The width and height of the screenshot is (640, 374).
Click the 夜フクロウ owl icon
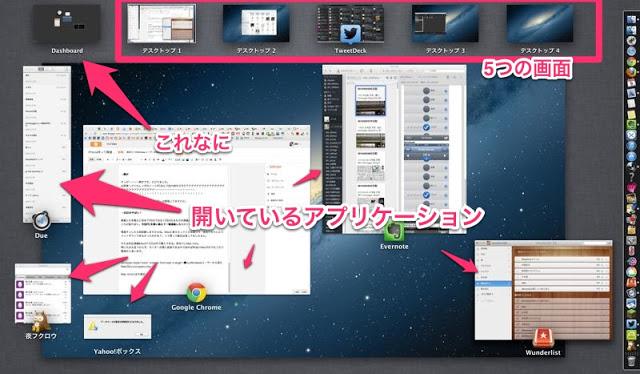[41, 321]
